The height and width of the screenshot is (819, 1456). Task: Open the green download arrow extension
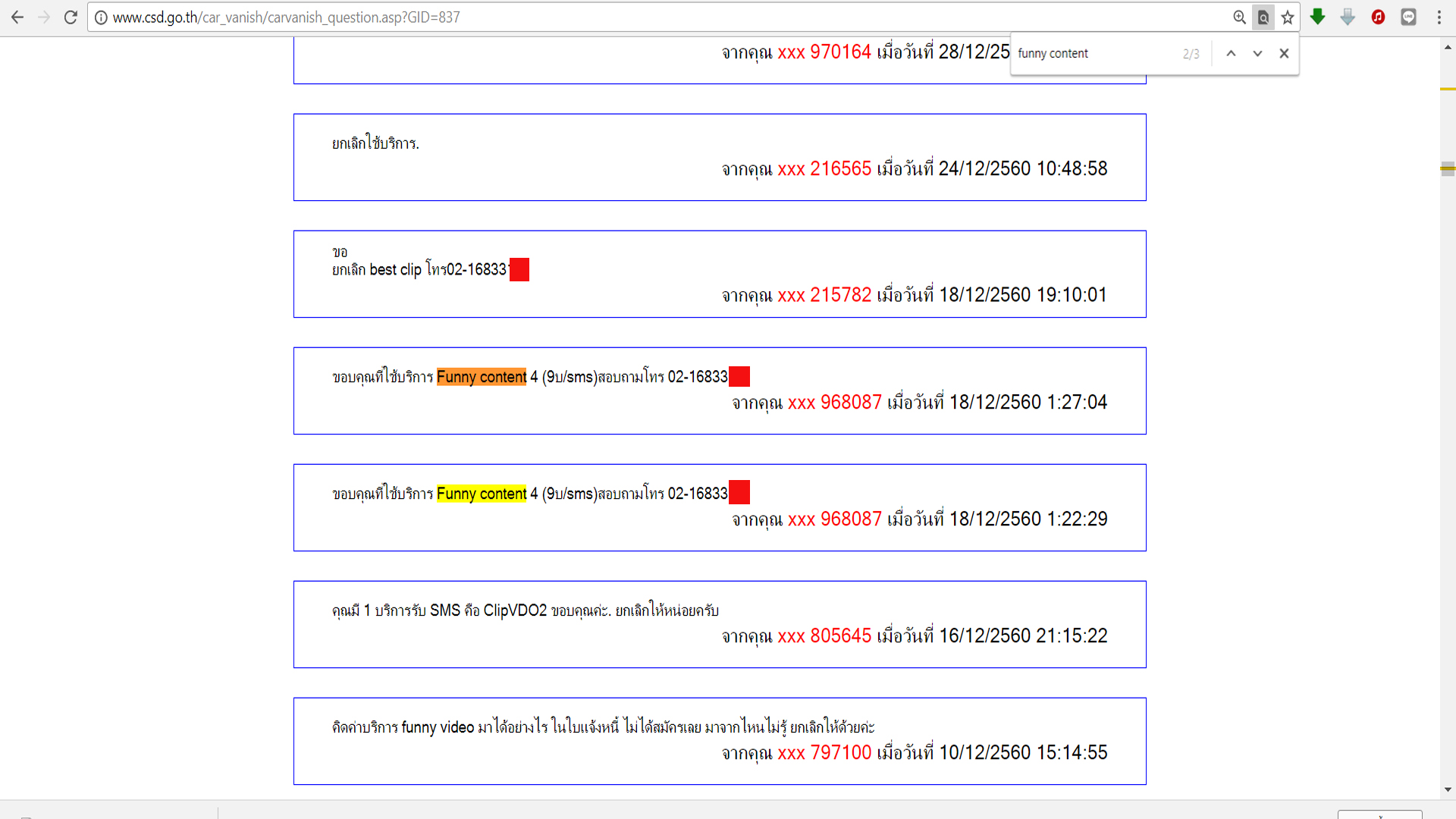point(1318,17)
